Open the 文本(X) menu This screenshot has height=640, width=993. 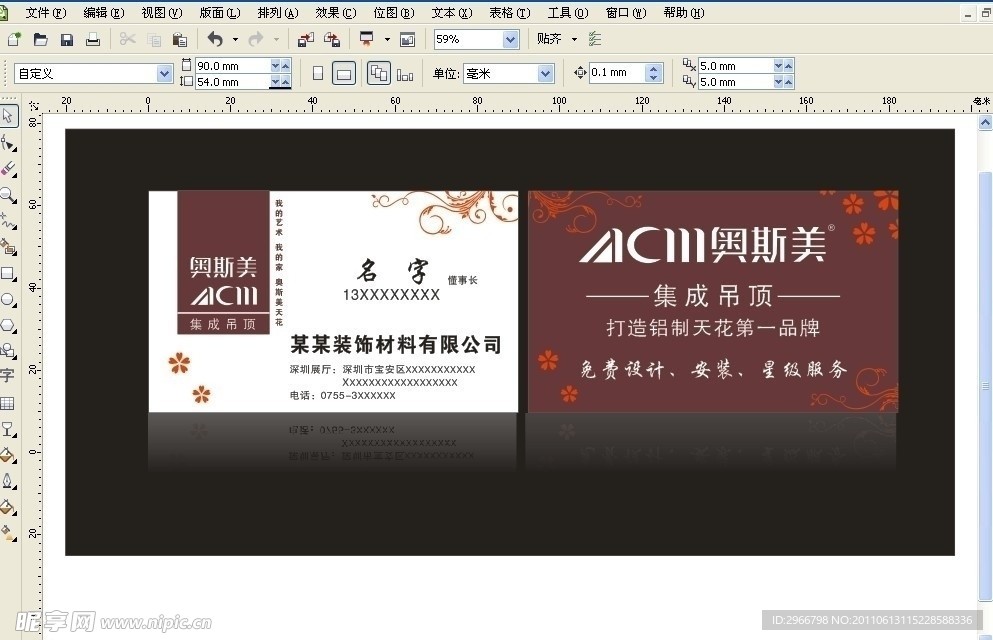pyautogui.click(x=452, y=13)
